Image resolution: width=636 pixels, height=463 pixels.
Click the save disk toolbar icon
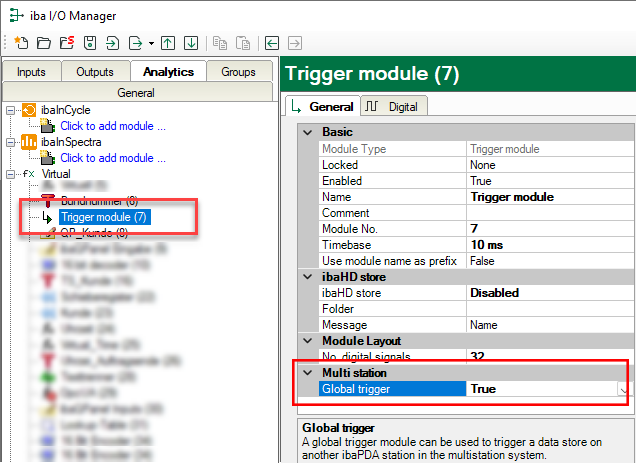pyautogui.click(x=90, y=43)
